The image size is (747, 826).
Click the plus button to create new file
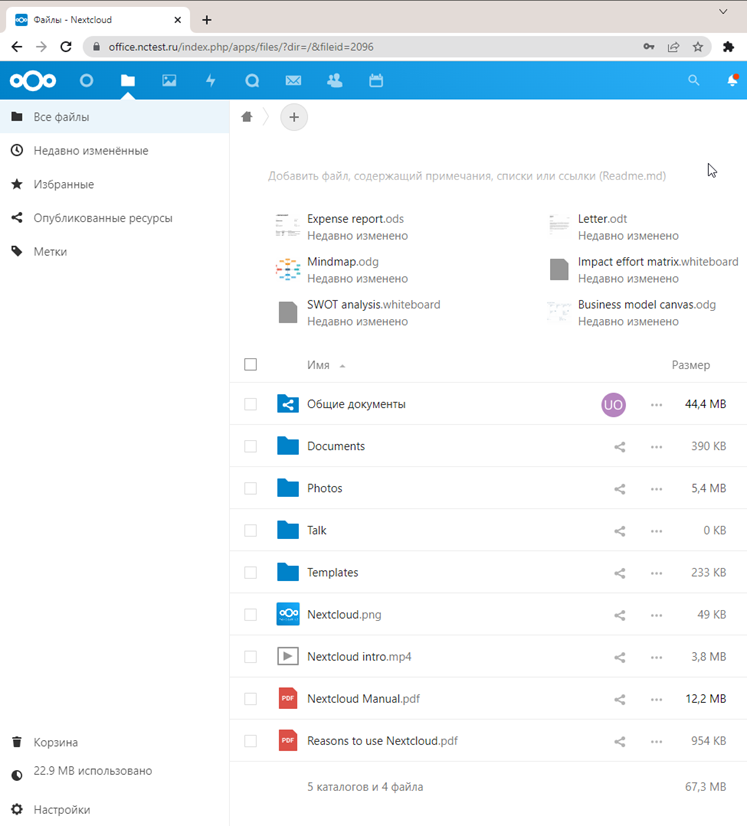294,117
